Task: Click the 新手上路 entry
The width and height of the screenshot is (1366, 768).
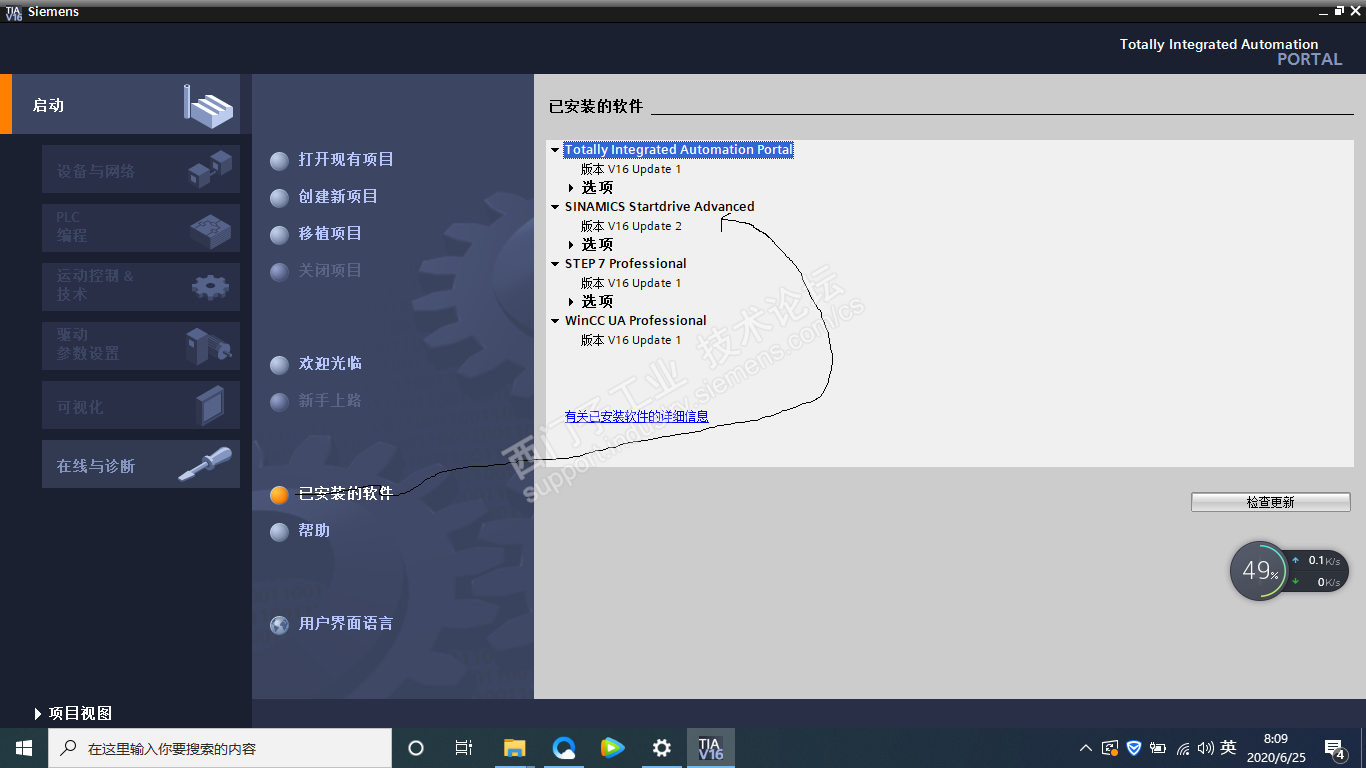Action: click(x=330, y=400)
